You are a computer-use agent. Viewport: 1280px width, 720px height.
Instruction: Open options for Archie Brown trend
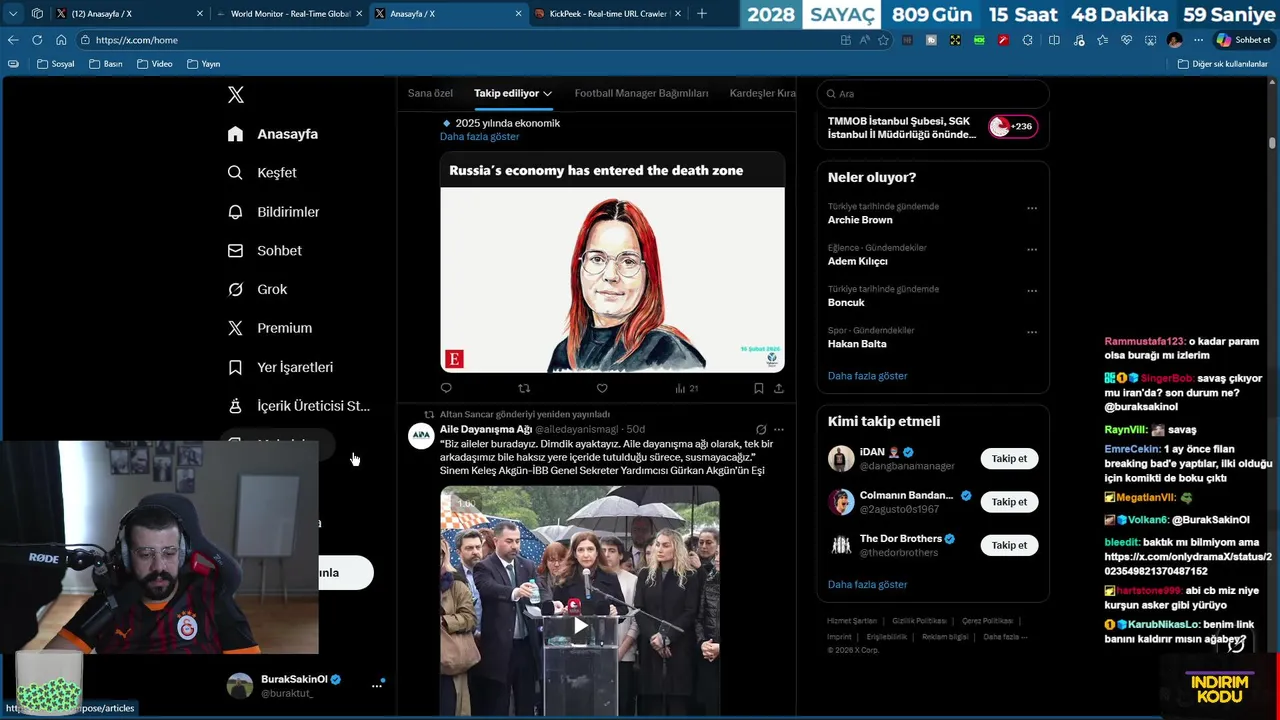coord(1032,208)
